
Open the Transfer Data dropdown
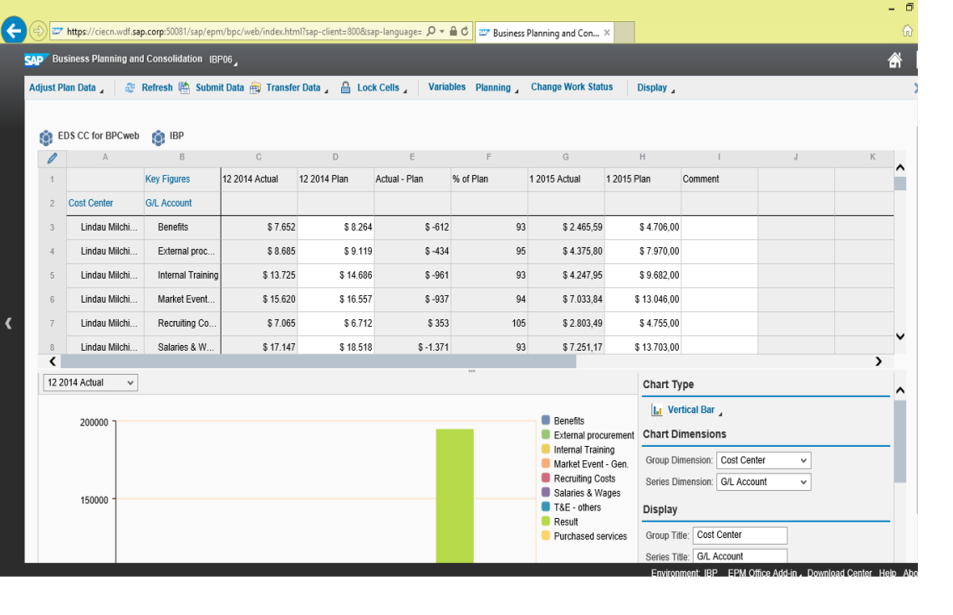click(x=297, y=88)
